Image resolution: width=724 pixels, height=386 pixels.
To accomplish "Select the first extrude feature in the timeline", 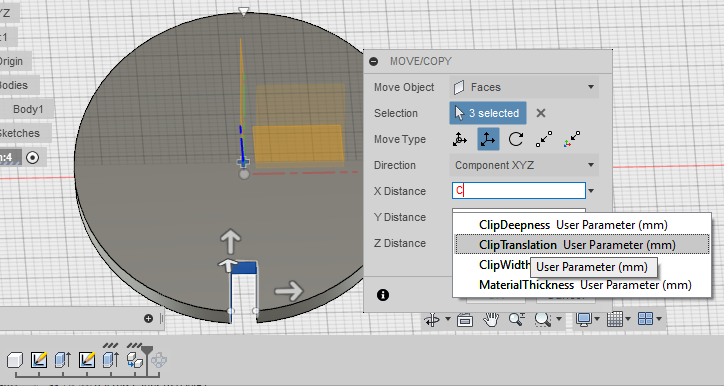I will 63,360.
